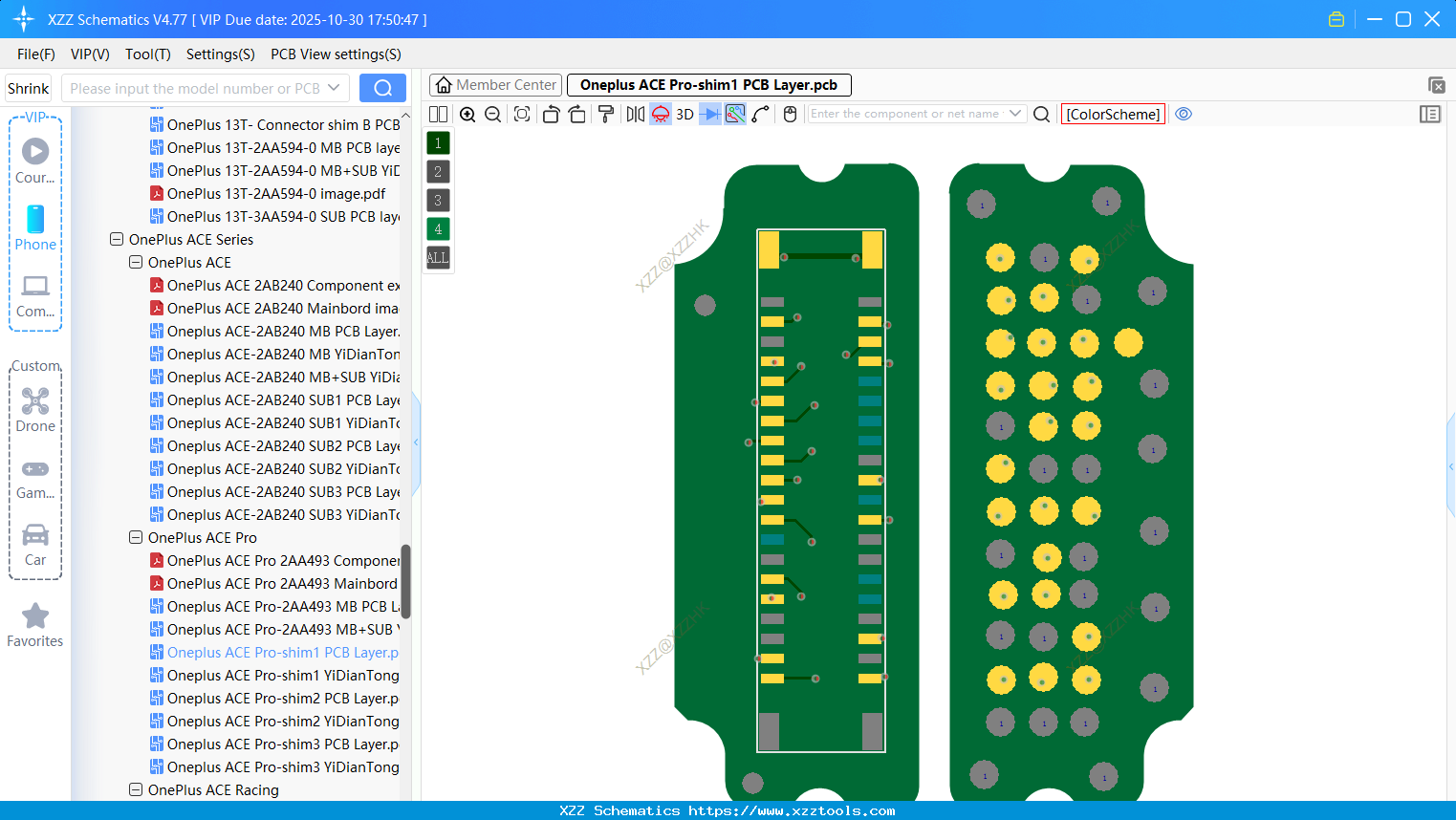Open the VIP(V) menu
Viewport: 1456px width, 820px height.
click(90, 54)
